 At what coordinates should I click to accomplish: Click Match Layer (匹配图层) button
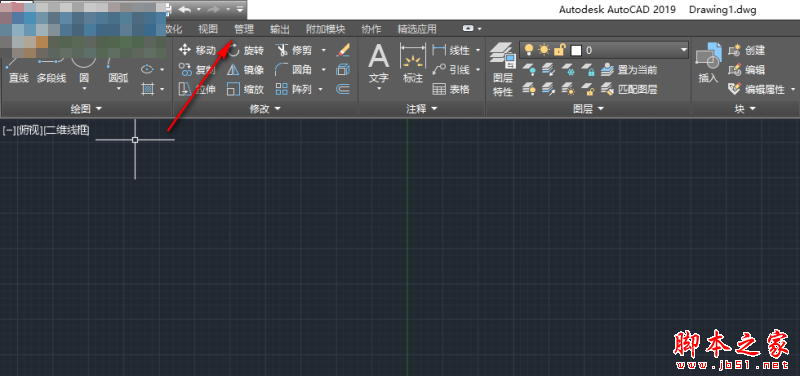point(629,89)
